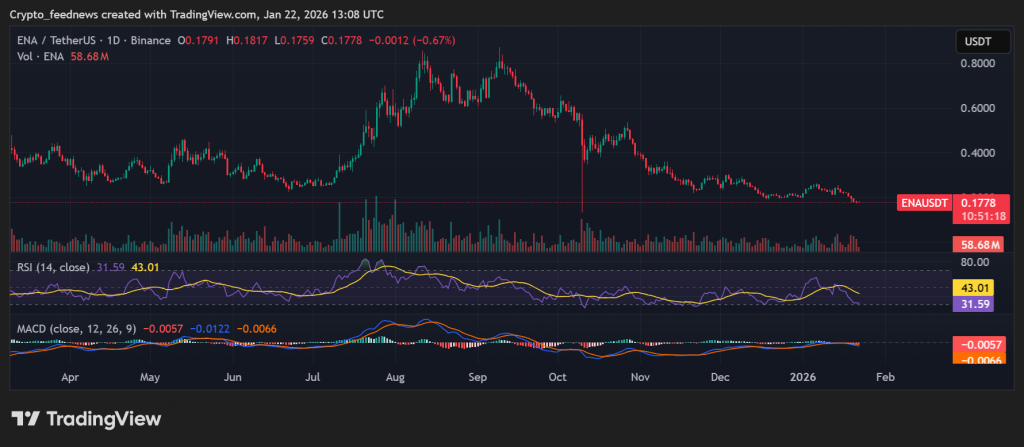Click the red 0.1778 last-price label
This screenshot has height=447, width=1024.
[x=982, y=202]
